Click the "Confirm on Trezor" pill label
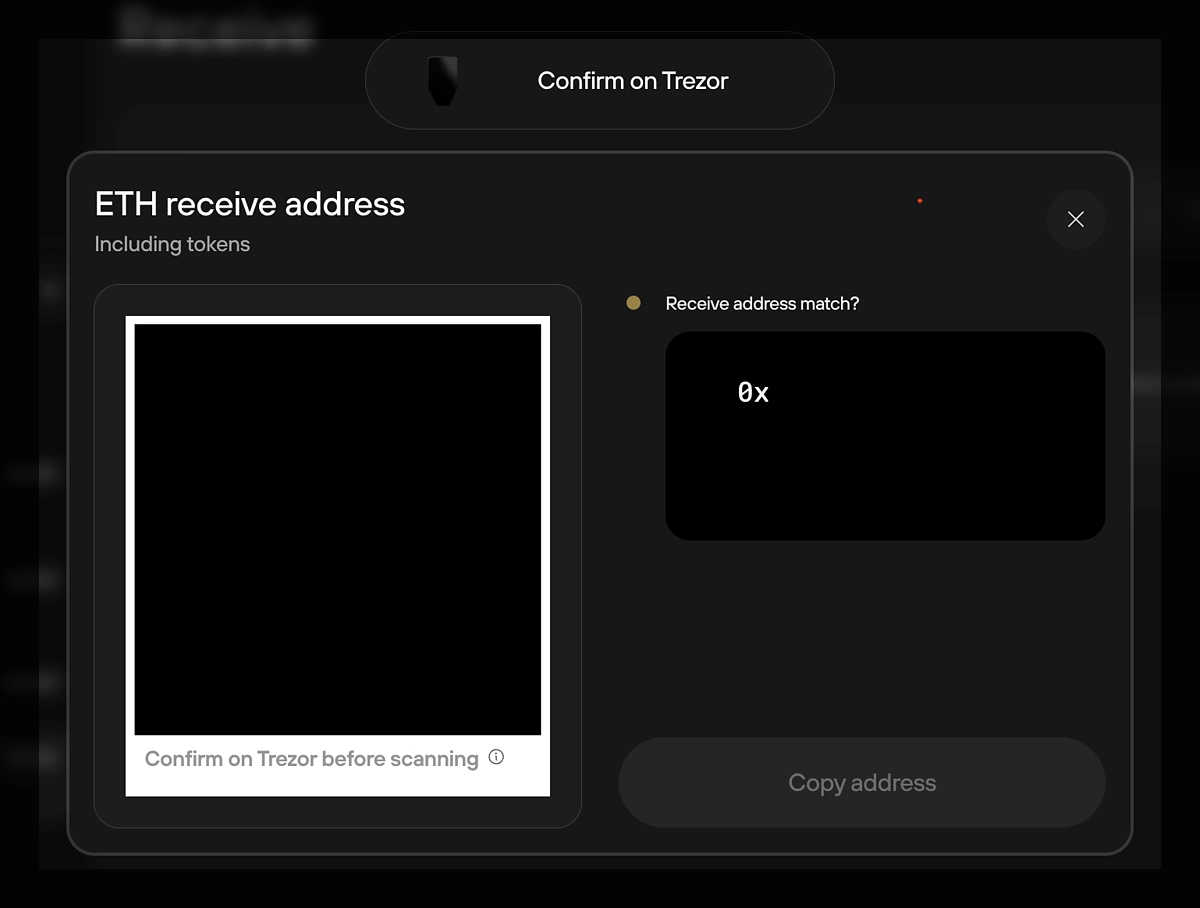Image resolution: width=1200 pixels, height=908 pixels. point(633,81)
